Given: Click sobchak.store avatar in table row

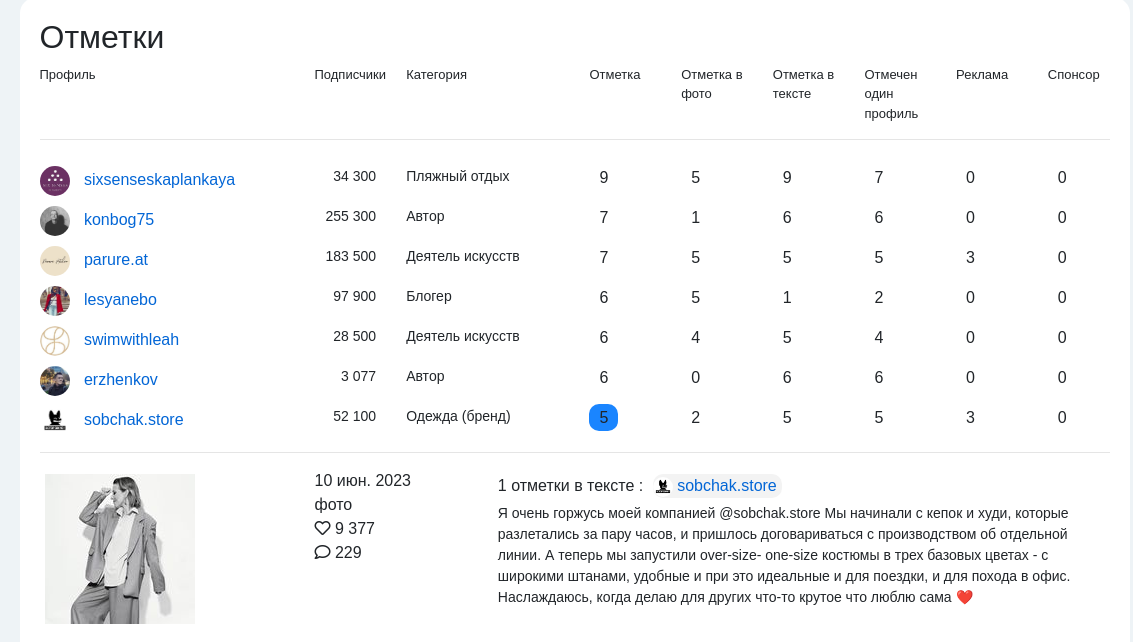Looking at the screenshot, I should (x=55, y=420).
